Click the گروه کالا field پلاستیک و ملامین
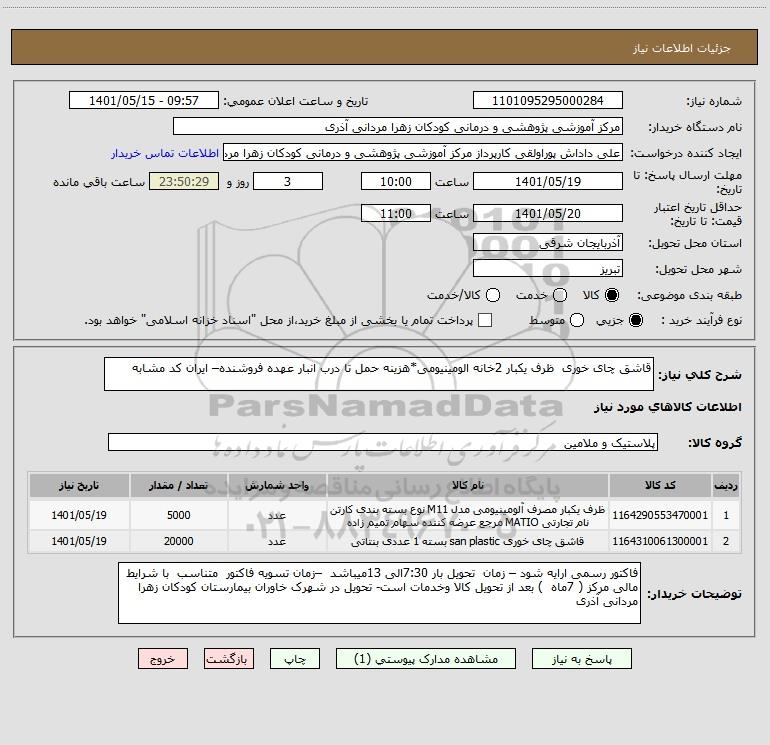The width and height of the screenshot is (770, 745). coord(383,442)
